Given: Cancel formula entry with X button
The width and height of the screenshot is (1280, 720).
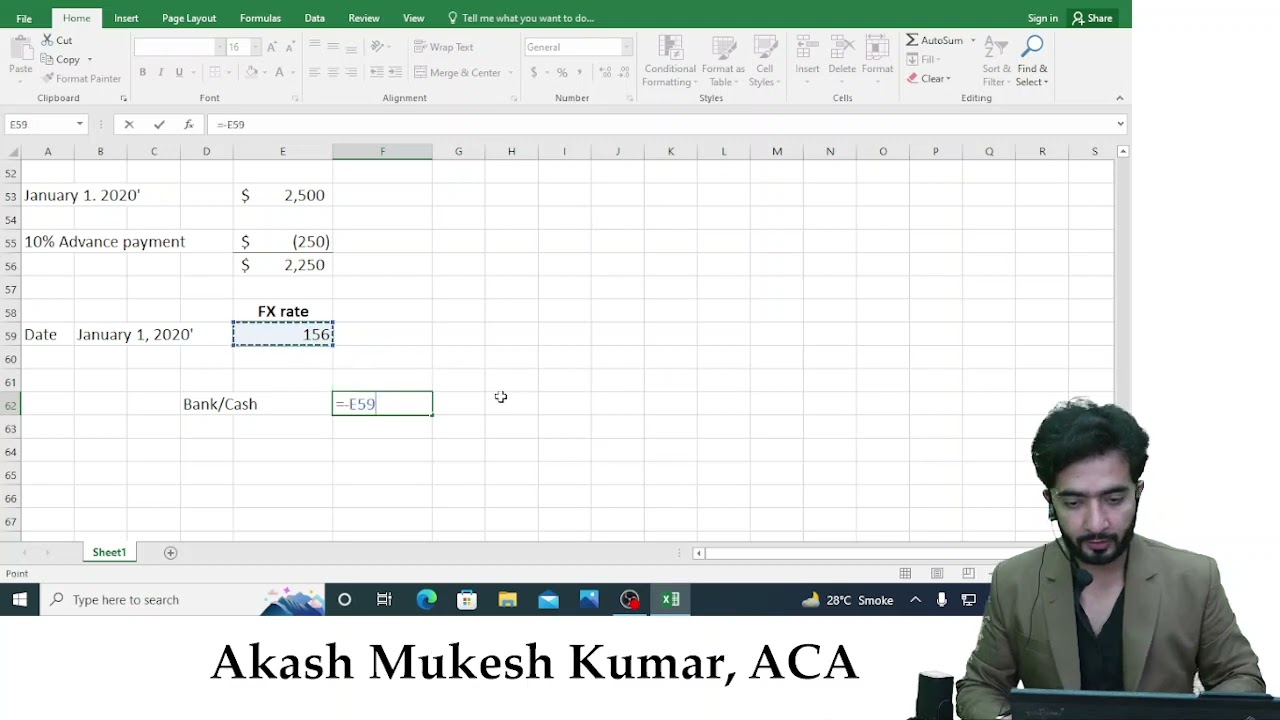Looking at the screenshot, I should tap(129, 124).
